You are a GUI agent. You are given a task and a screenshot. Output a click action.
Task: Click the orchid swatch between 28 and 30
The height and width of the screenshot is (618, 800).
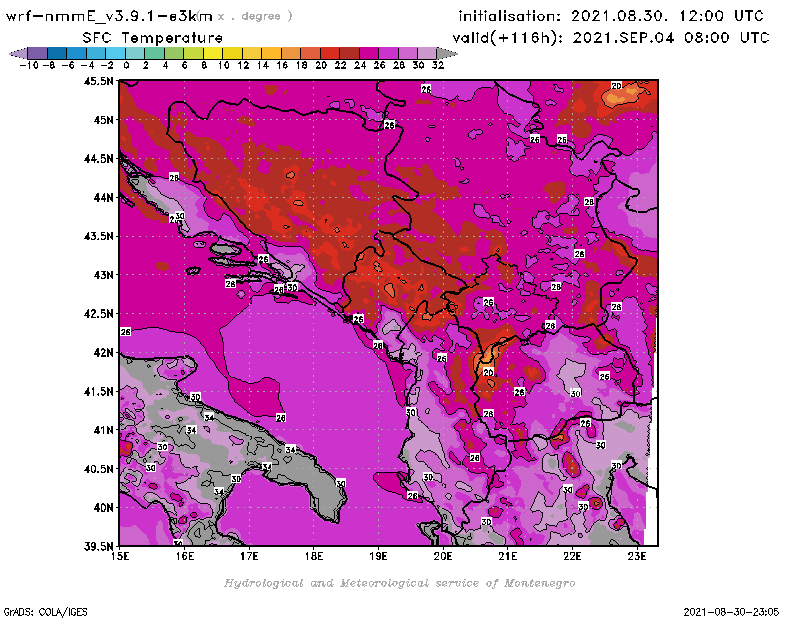click(x=408, y=54)
